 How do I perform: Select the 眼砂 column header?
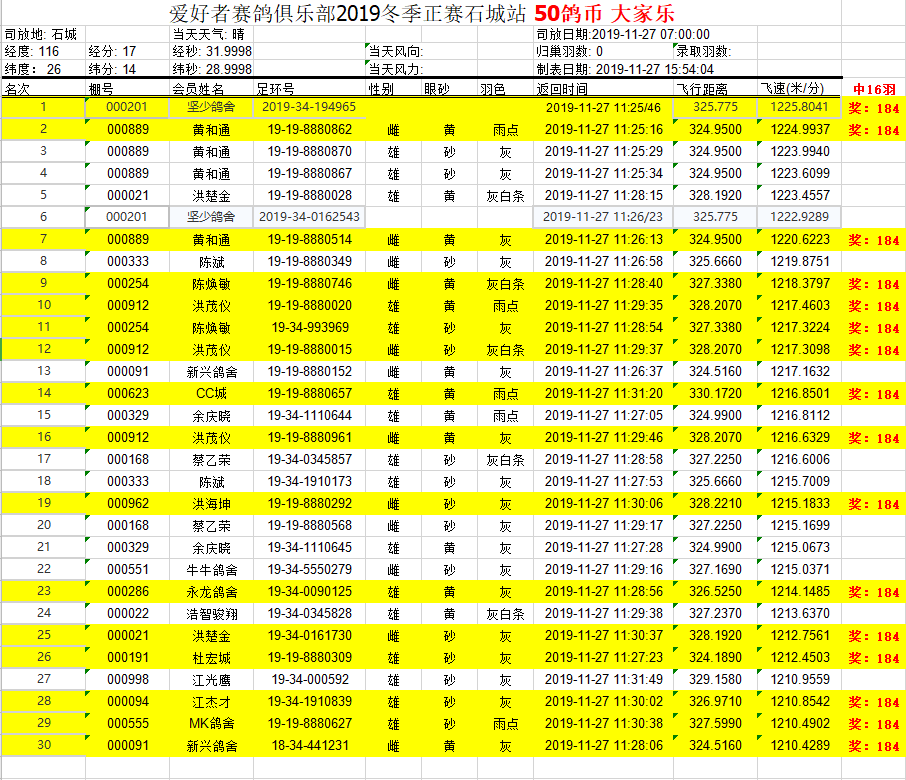point(437,89)
